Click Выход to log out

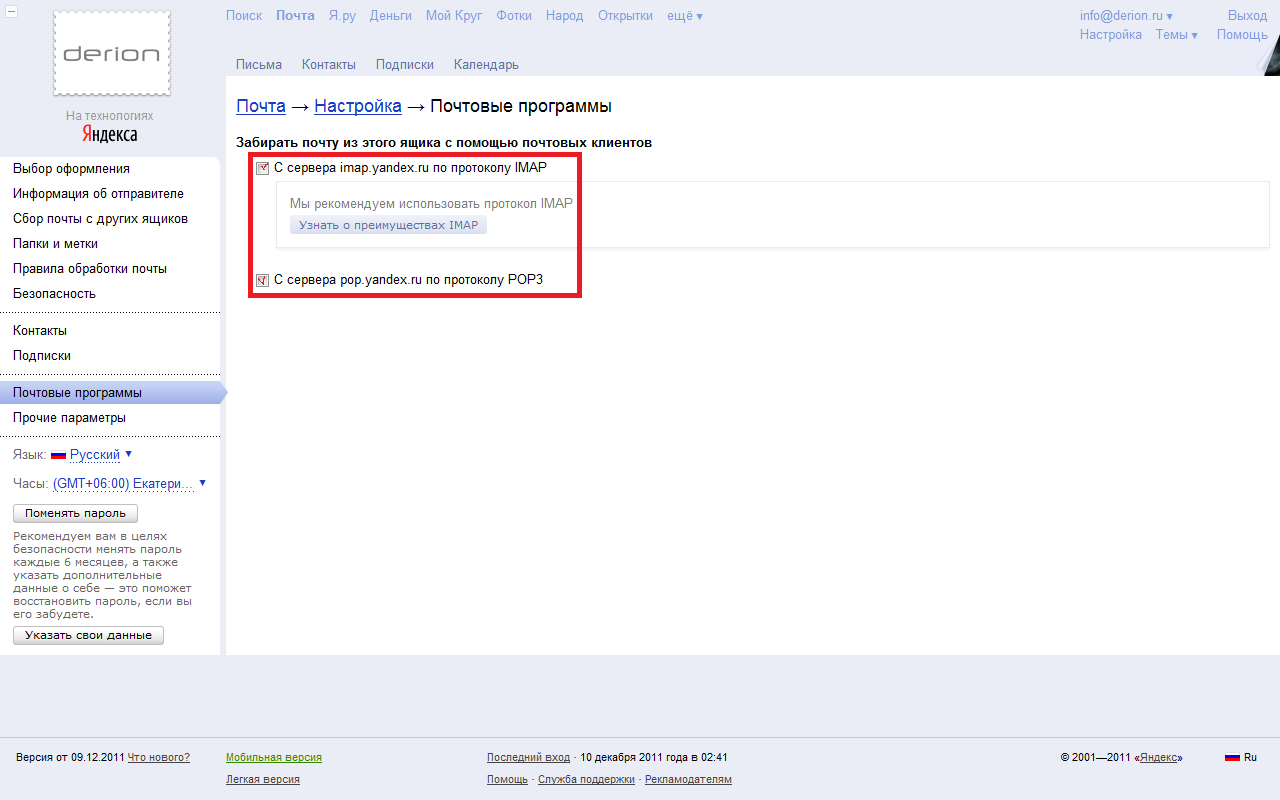click(x=1247, y=16)
